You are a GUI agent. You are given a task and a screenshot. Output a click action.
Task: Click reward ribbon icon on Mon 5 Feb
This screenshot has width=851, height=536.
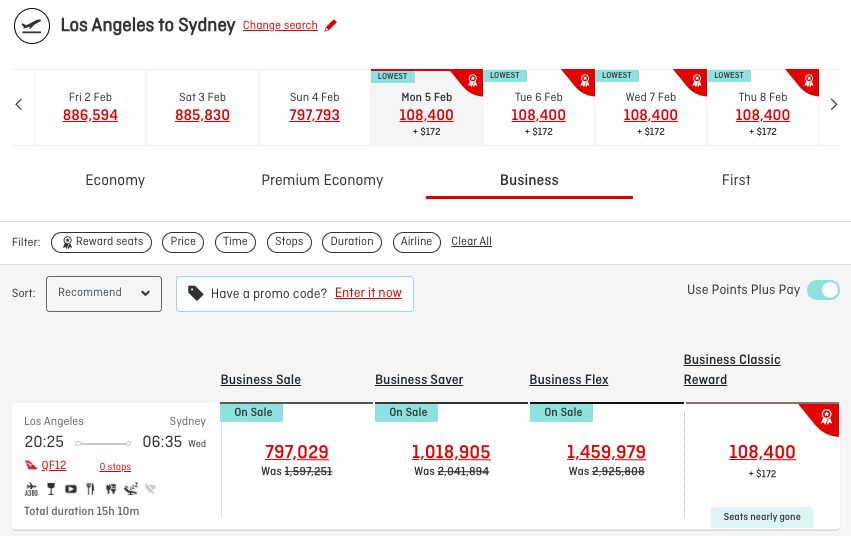click(x=472, y=80)
